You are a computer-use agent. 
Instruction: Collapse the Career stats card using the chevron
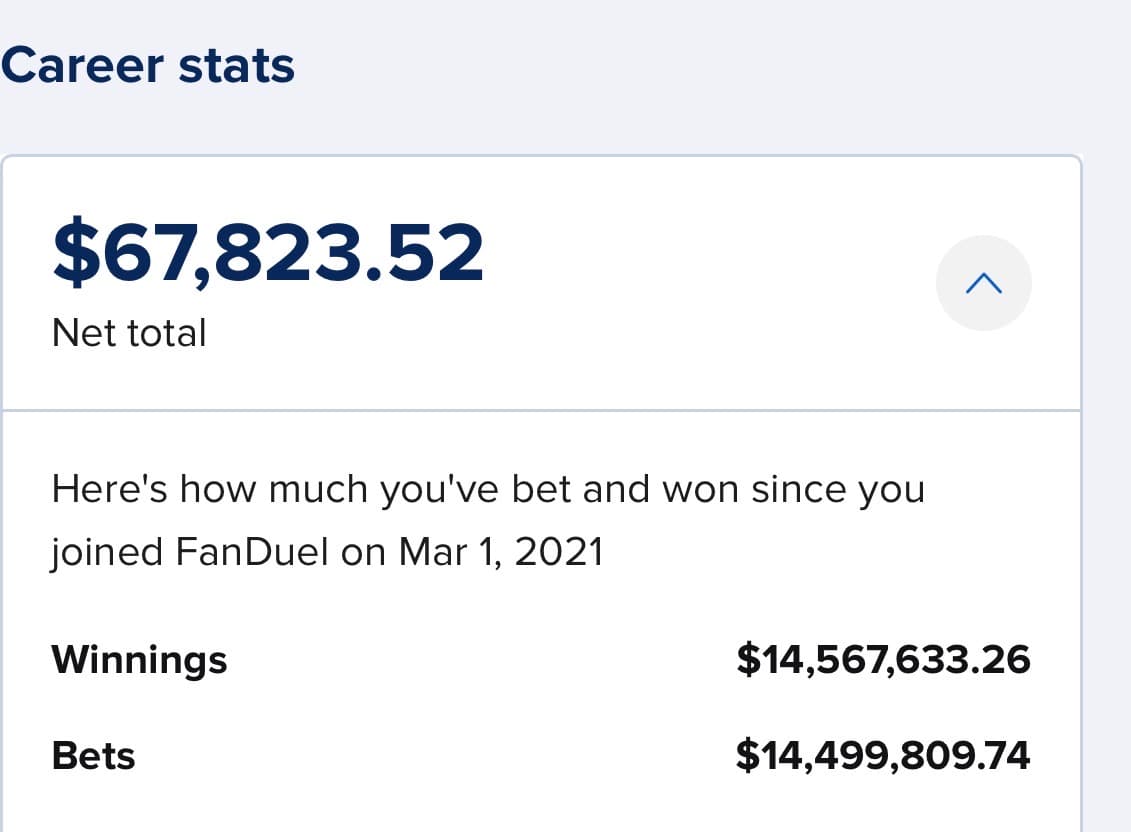984,283
